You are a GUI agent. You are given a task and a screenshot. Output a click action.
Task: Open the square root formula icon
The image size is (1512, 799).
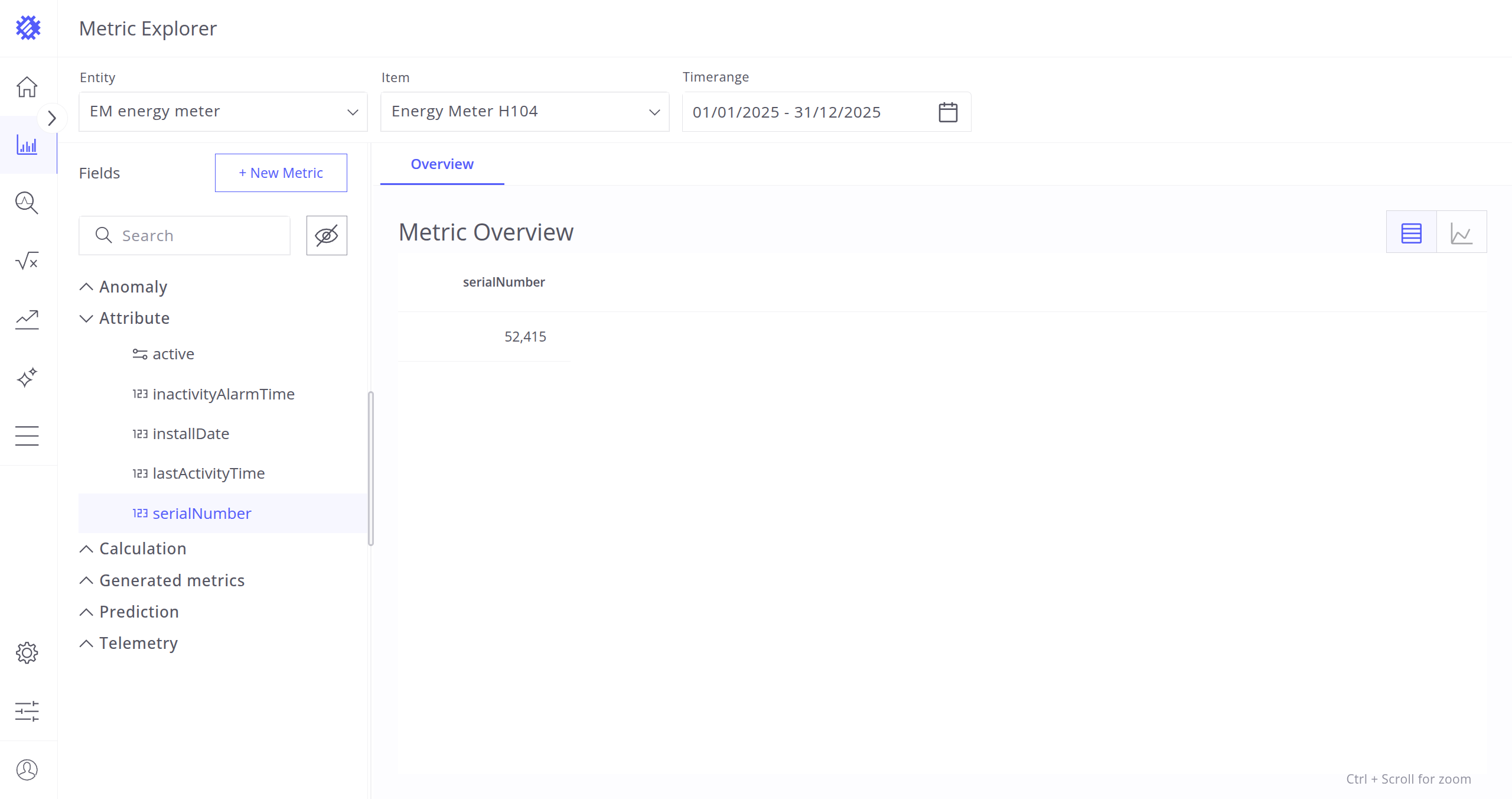(x=27, y=261)
